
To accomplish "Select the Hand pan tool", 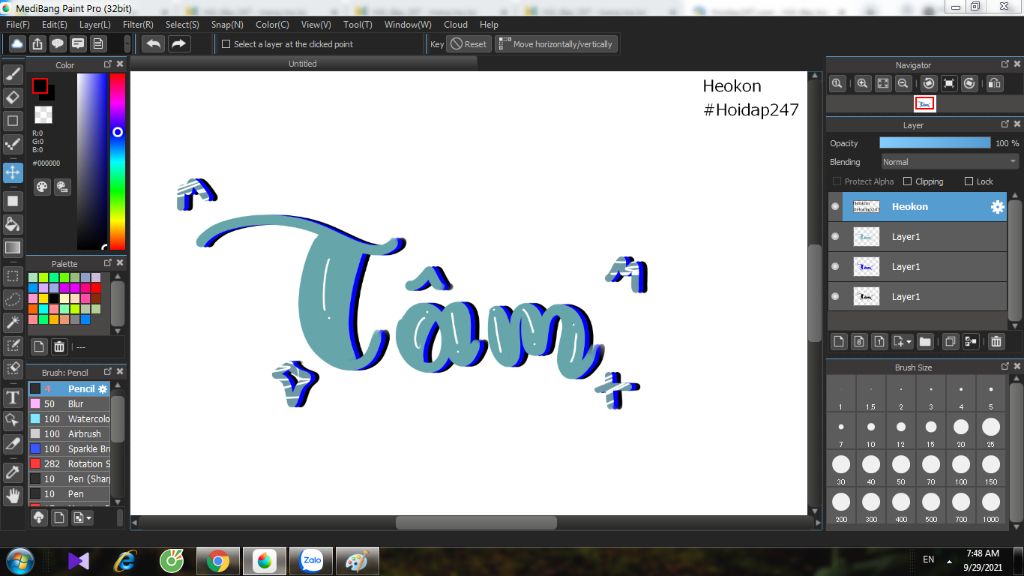I will [x=12, y=496].
